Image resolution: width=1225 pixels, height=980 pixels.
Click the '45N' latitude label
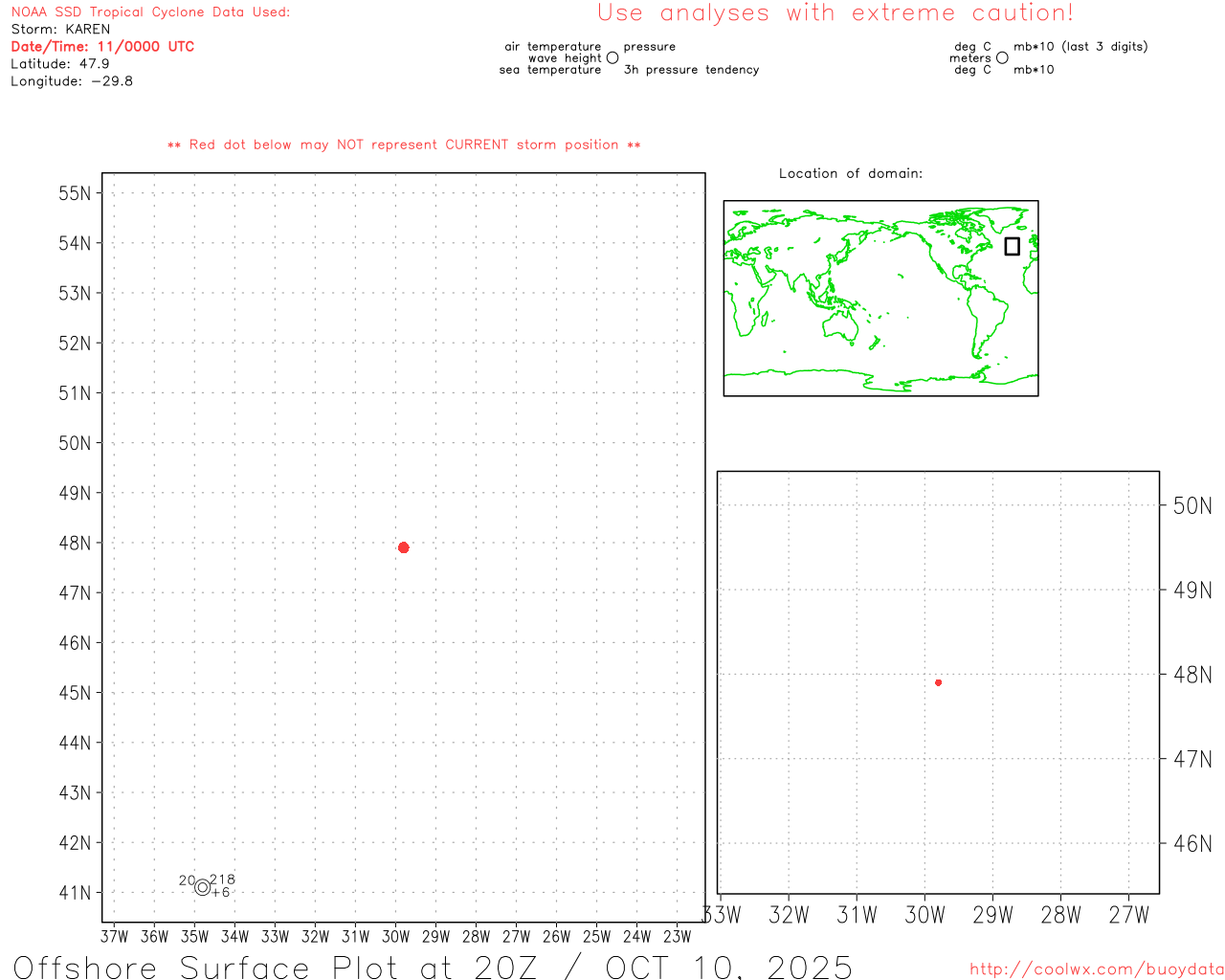[x=76, y=693]
